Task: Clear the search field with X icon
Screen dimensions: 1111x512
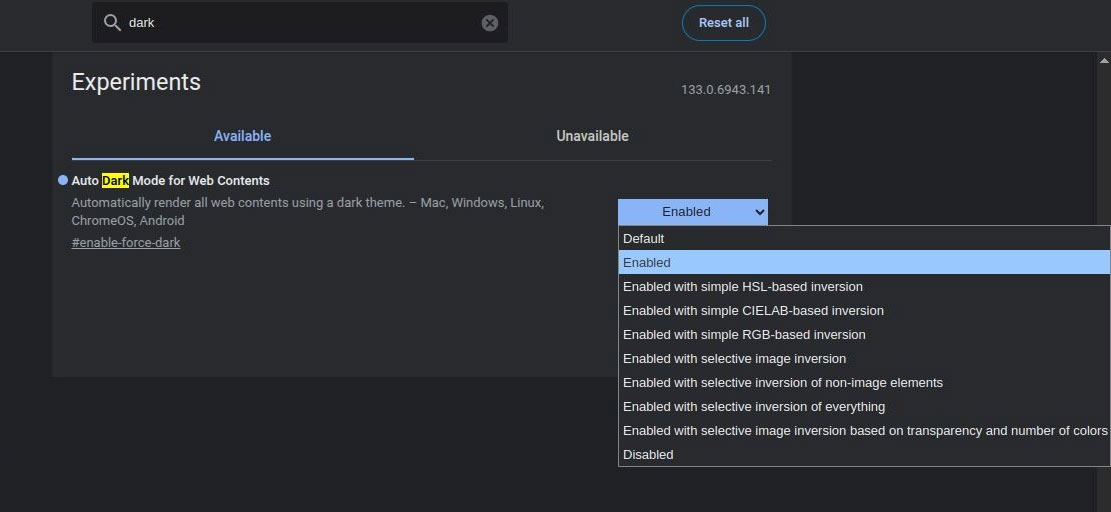Action: pyautogui.click(x=490, y=23)
